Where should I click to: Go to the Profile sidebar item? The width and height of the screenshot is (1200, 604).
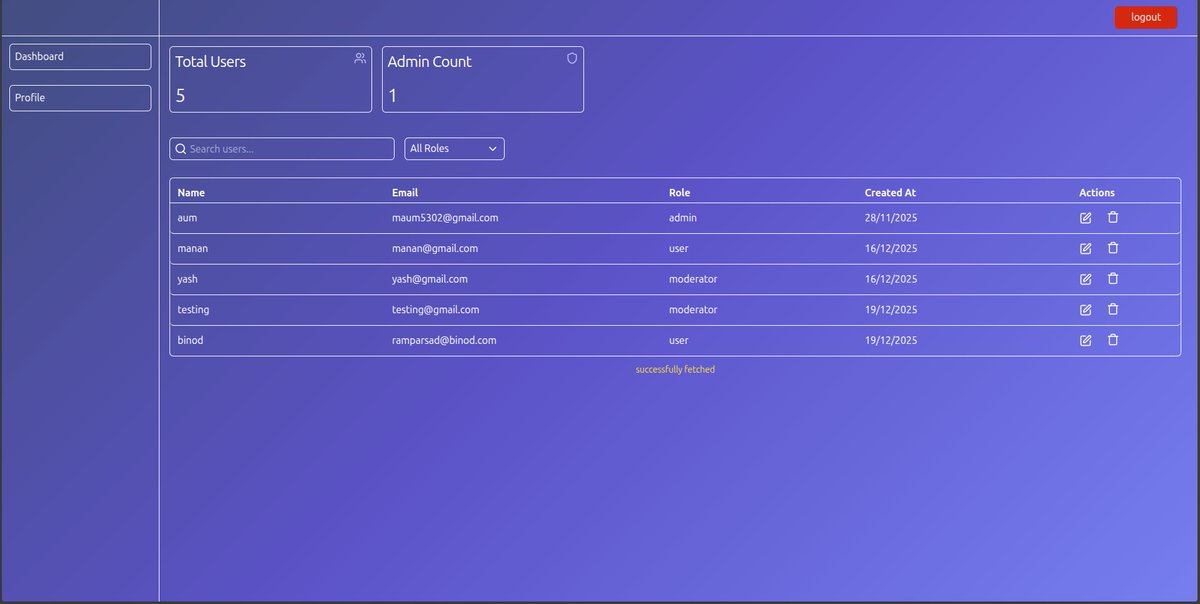(x=80, y=98)
